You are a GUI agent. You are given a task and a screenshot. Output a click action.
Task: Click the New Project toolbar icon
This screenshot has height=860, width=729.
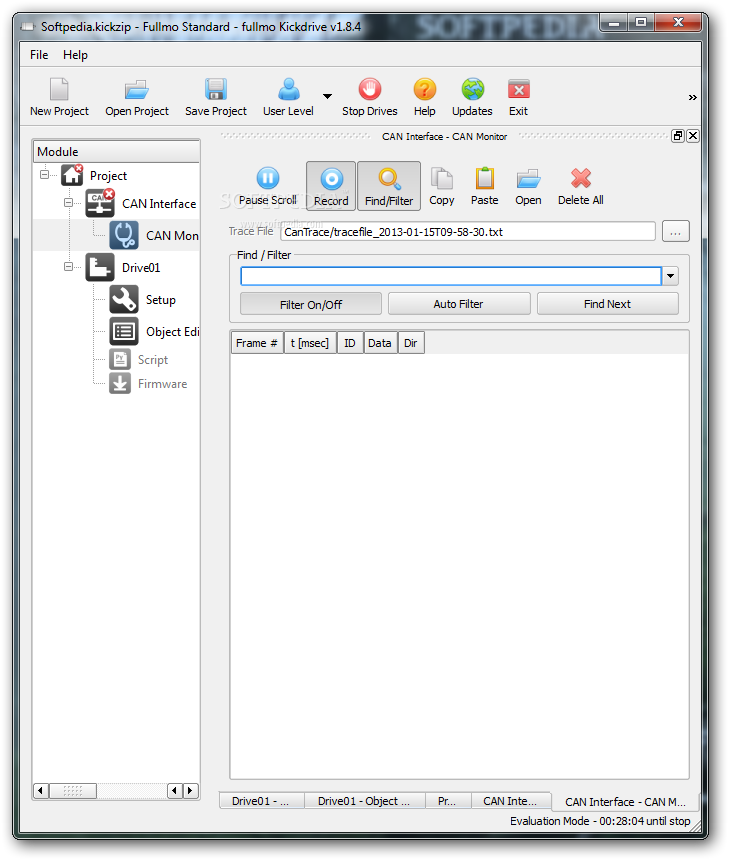(59, 89)
